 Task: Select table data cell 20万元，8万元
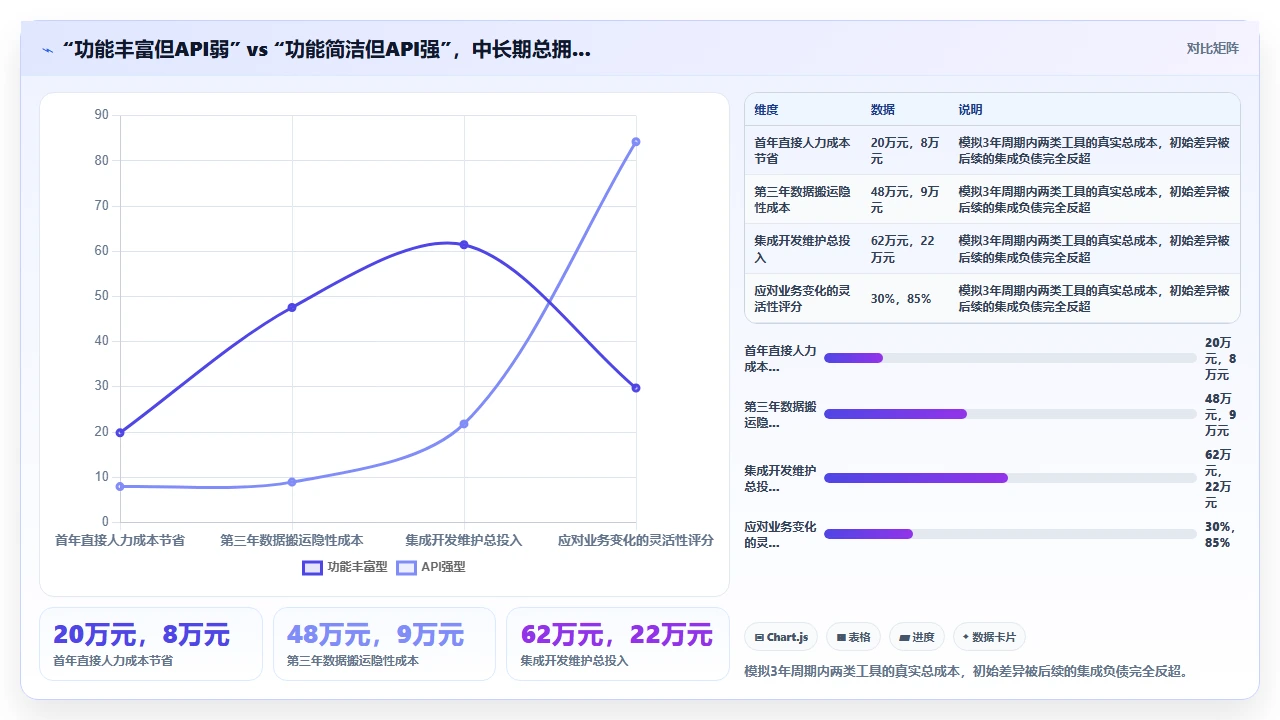pyautogui.click(x=905, y=151)
